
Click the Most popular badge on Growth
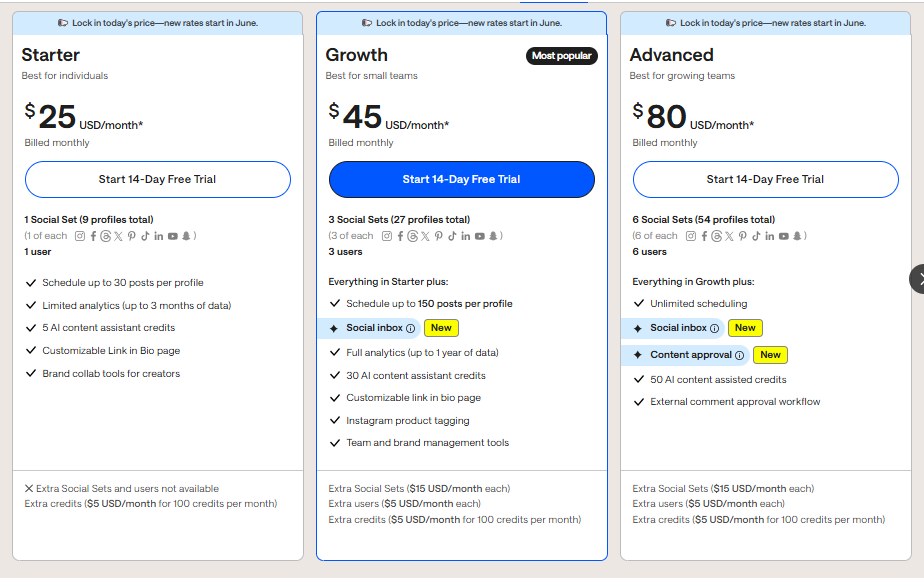coord(561,56)
